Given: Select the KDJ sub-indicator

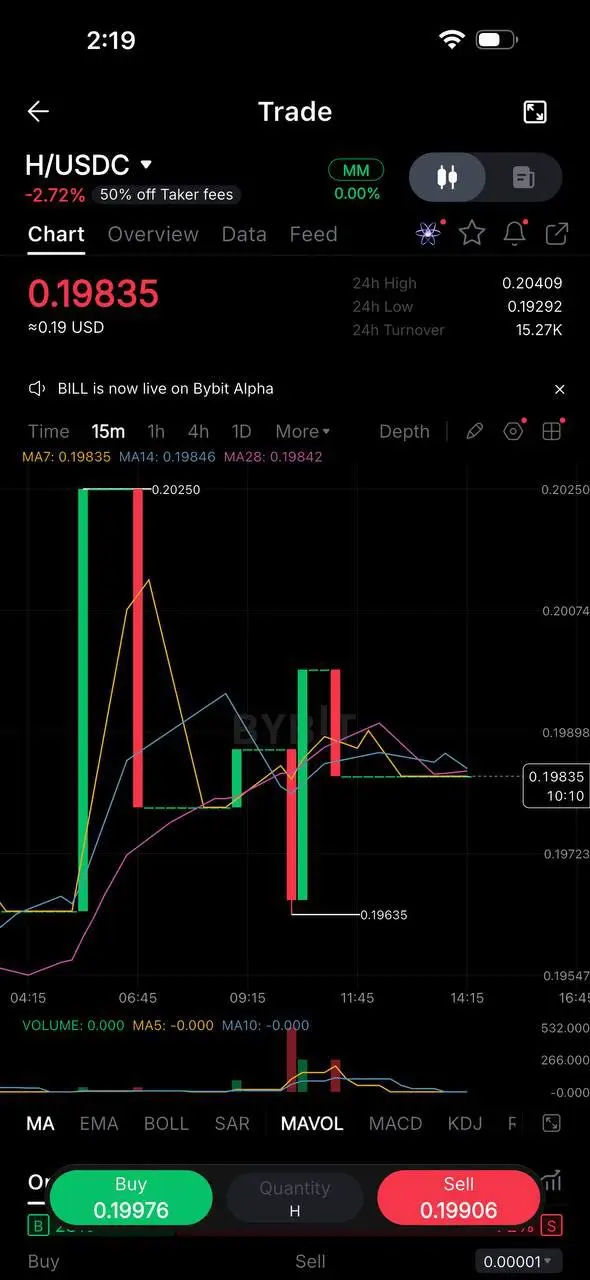Looking at the screenshot, I should coord(464,1124).
